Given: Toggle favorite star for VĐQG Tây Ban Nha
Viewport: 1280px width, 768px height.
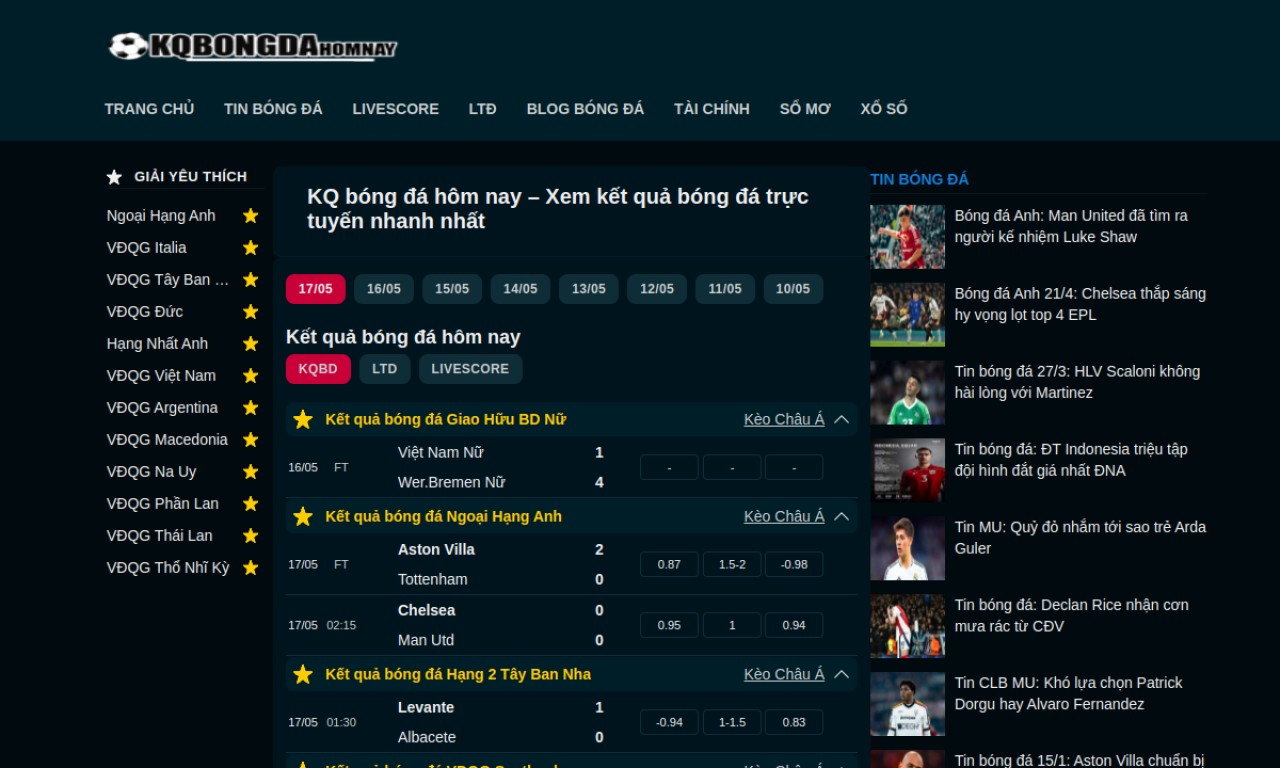Looking at the screenshot, I should tap(251, 280).
